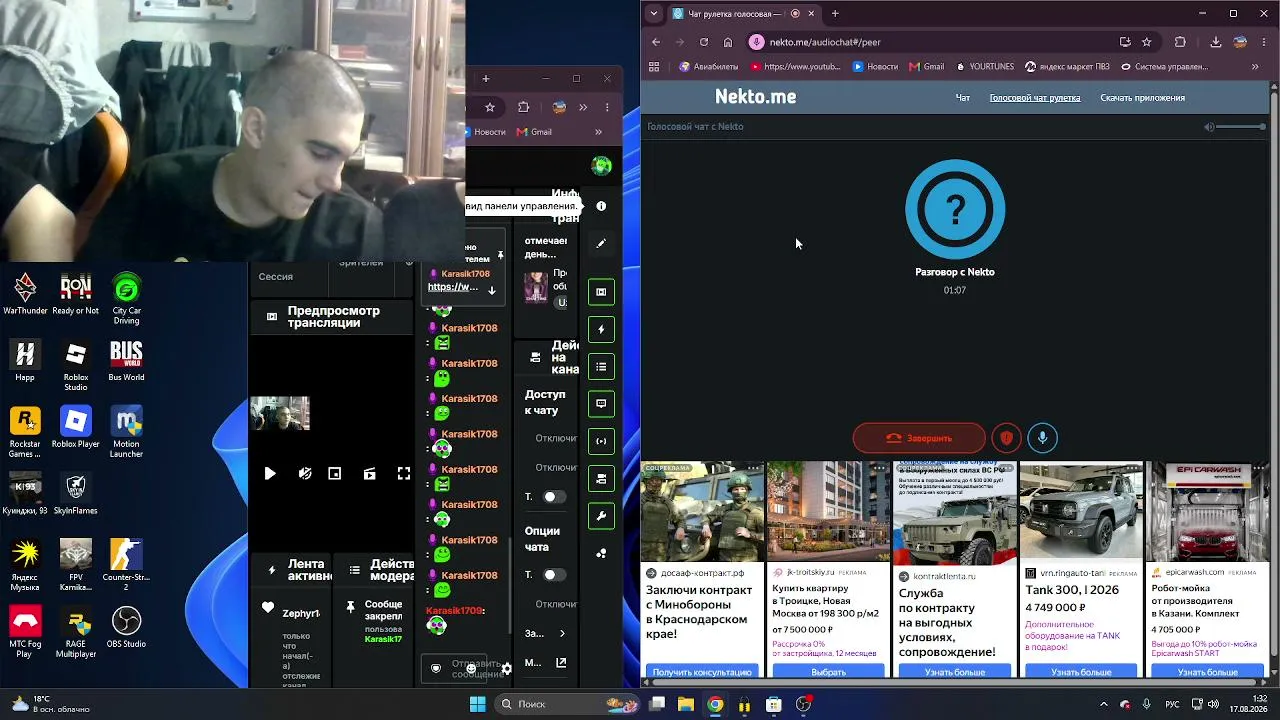Click the info icon in stream sidebar
Image resolution: width=1280 pixels, height=720 pixels.
tap(601, 206)
